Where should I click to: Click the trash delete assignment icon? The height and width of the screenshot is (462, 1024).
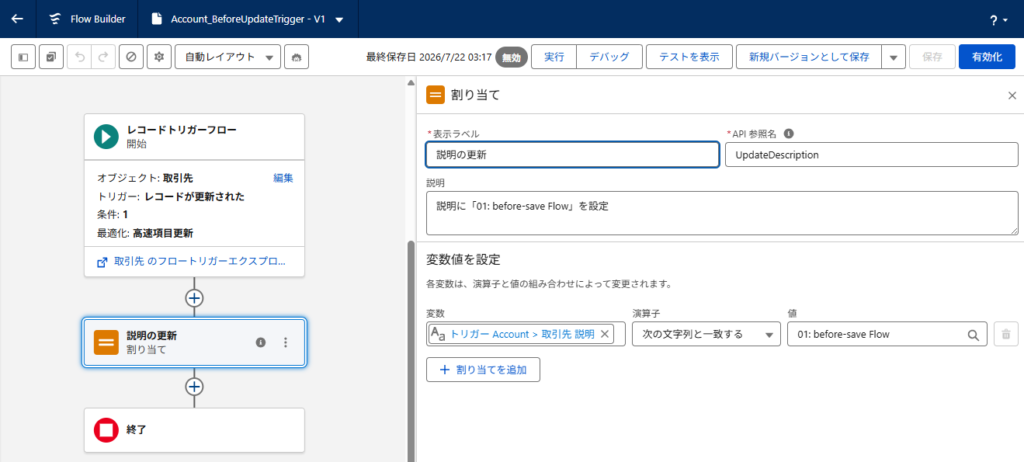[x=1006, y=334]
